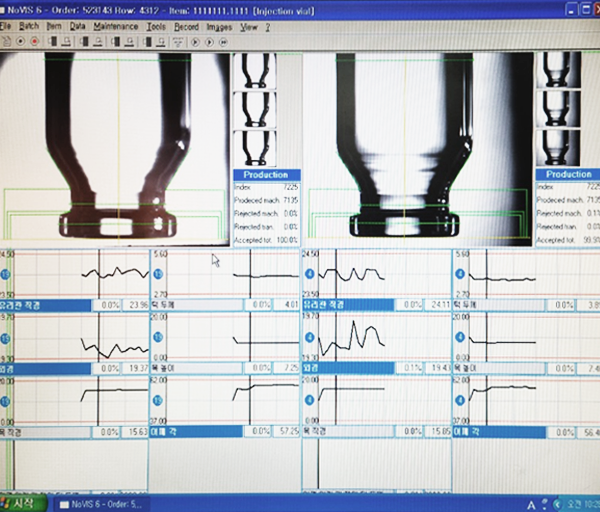This screenshot has height=512, width=600.
Task: Click the blue 15 circle on left 목 두께 chart
Action: point(156,274)
